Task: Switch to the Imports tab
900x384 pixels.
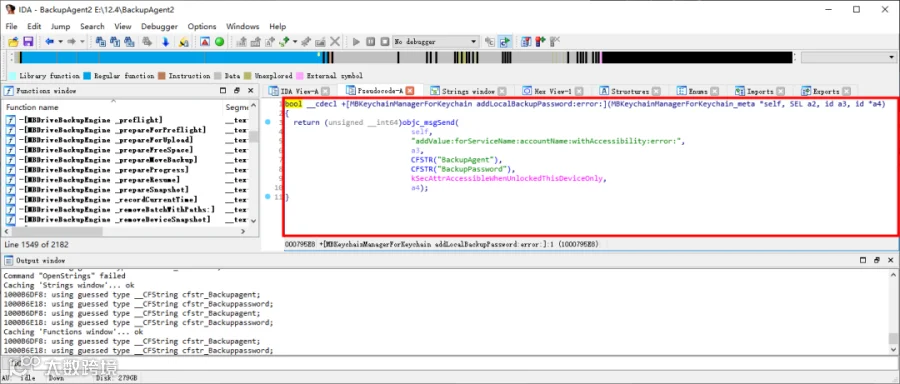Action: (760, 91)
